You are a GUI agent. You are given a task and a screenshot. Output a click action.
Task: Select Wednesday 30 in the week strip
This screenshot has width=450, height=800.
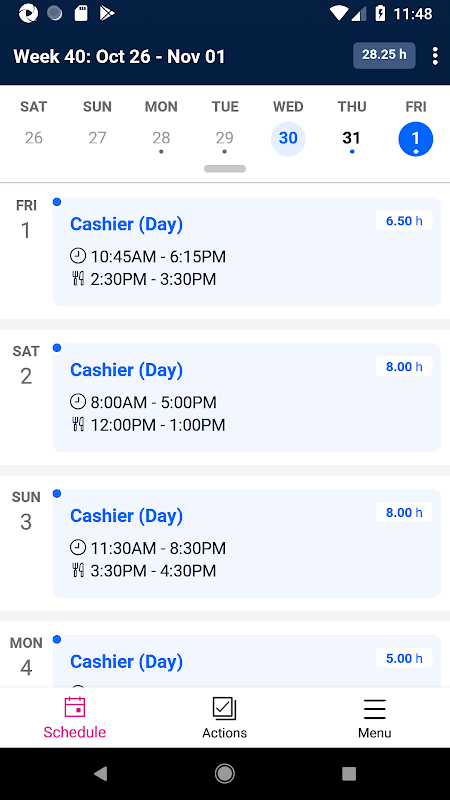click(288, 138)
